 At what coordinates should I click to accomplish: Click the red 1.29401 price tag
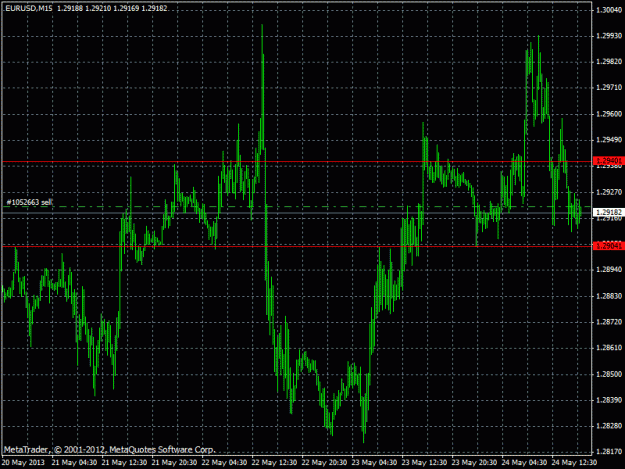coord(608,161)
